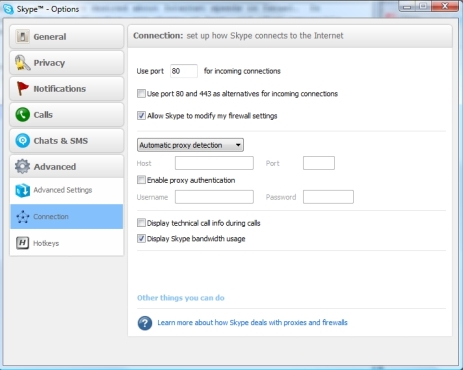Click the Advanced gear icon

22,166
